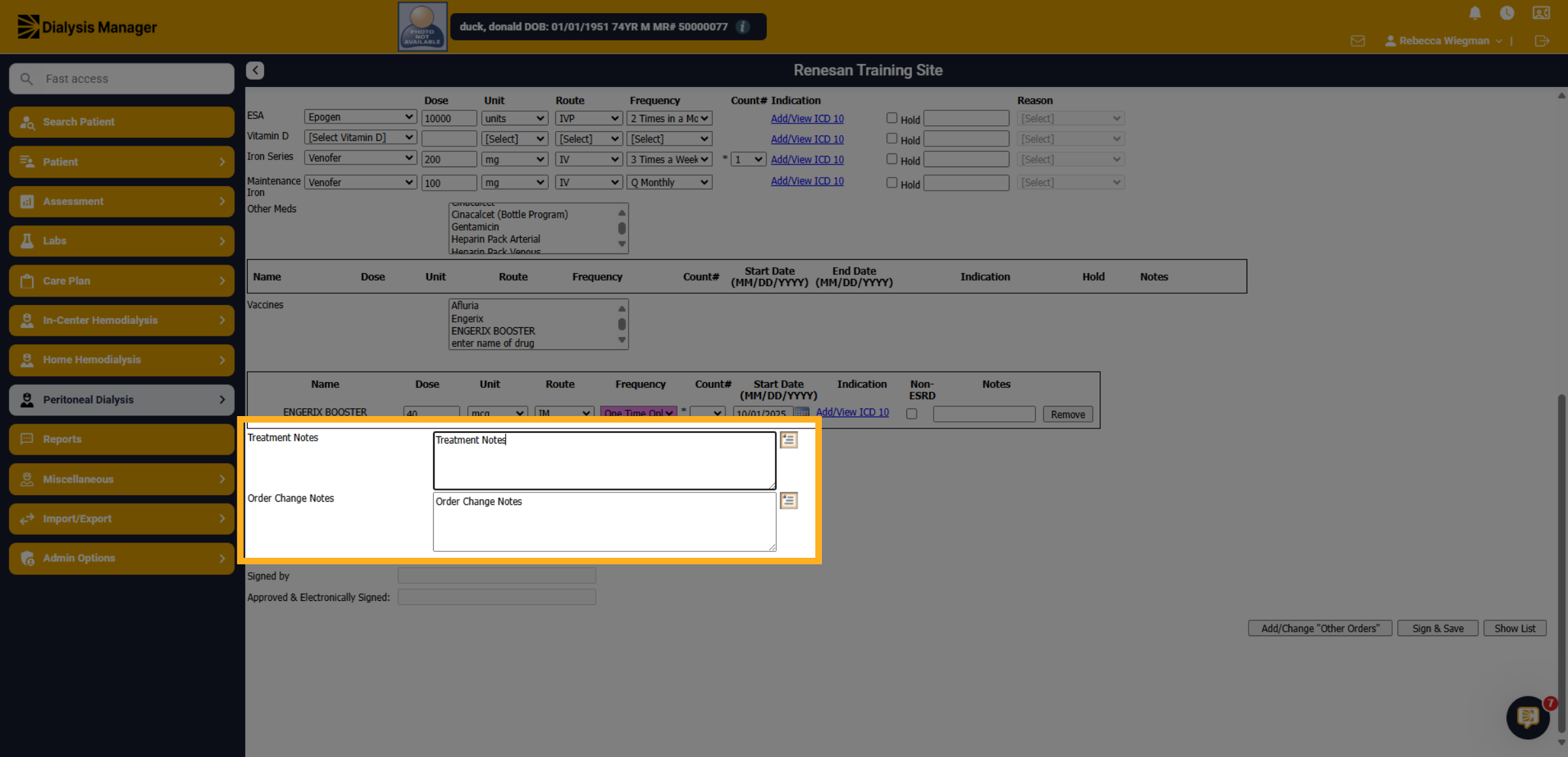1568x757 pixels.
Task: Click the ESA dose field showing 10000
Action: [449, 118]
